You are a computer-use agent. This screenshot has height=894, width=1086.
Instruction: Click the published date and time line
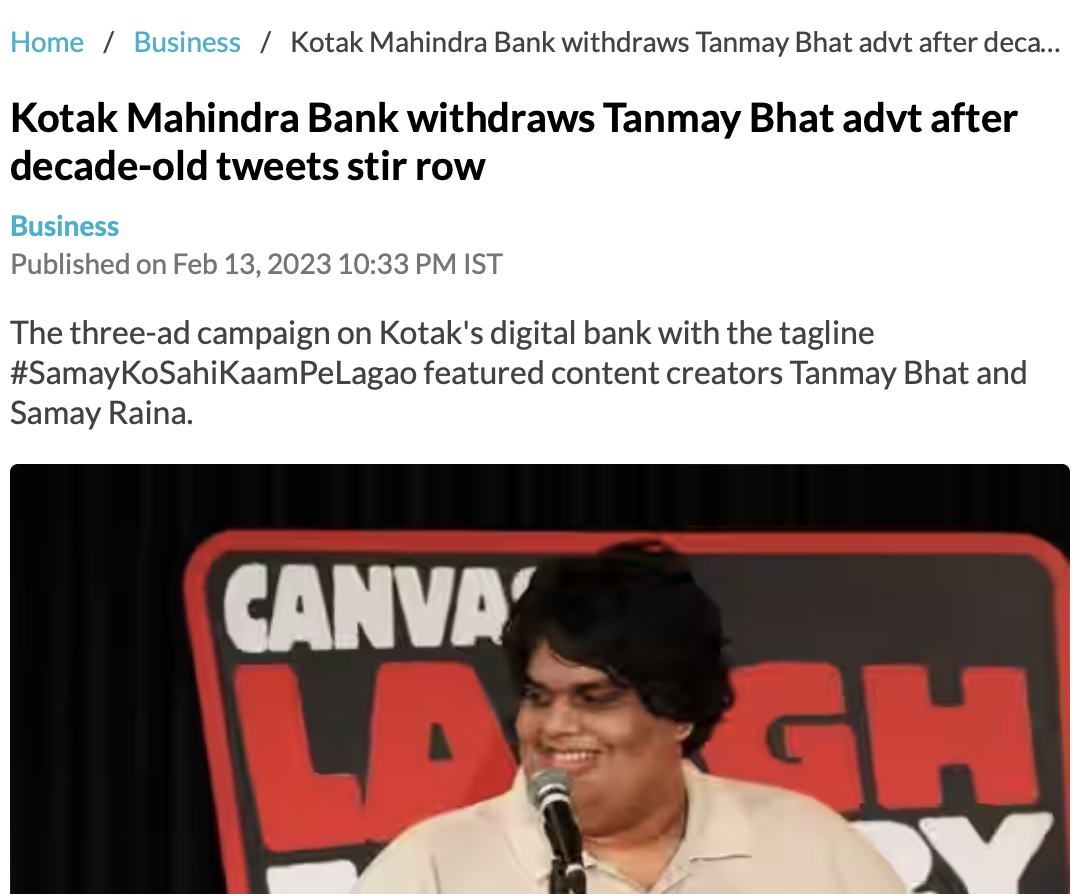256,264
